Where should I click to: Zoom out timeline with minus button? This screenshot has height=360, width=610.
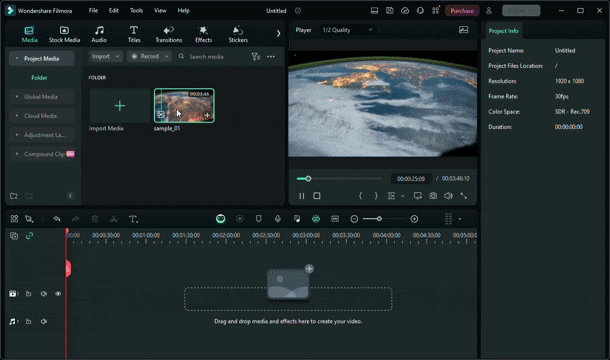point(354,219)
